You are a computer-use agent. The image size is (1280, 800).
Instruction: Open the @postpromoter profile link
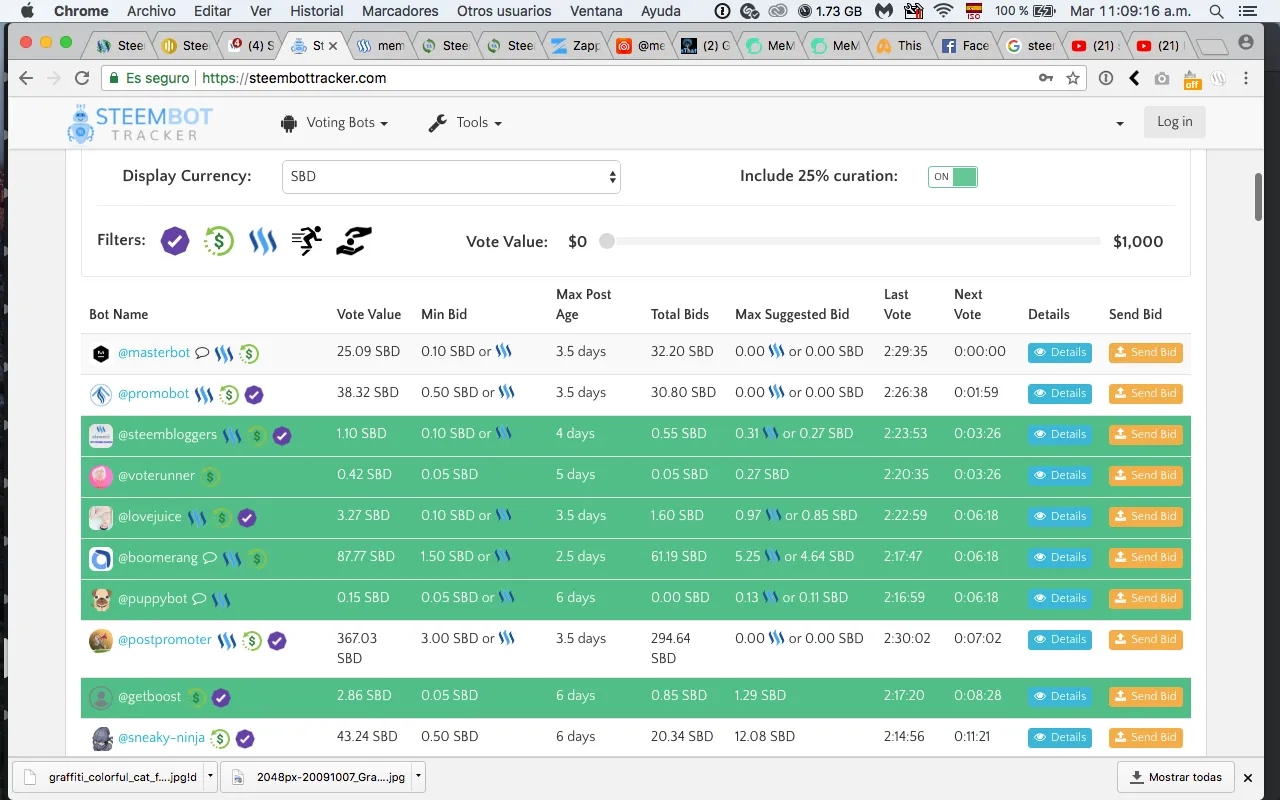coord(165,640)
